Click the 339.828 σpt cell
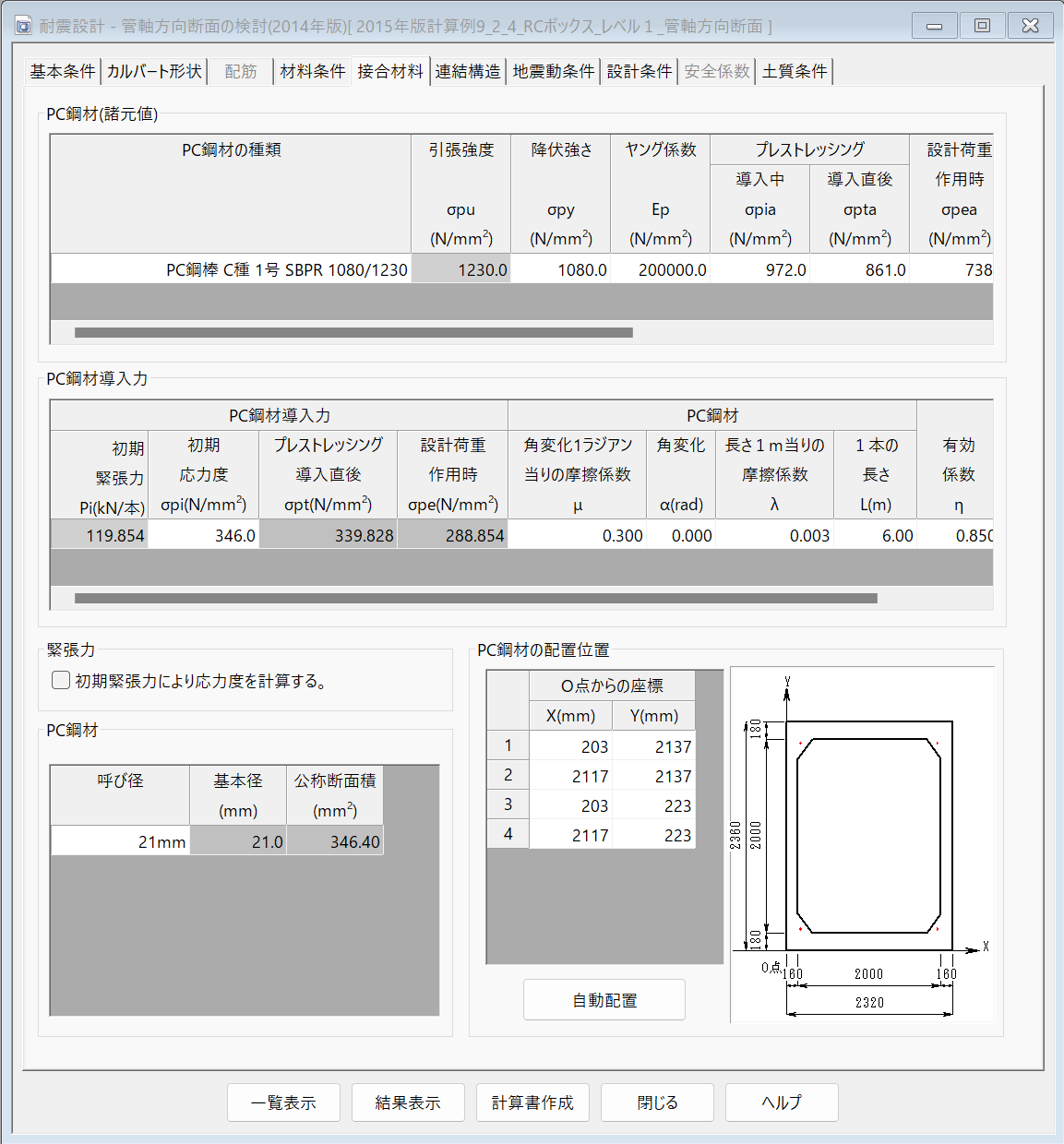The height and width of the screenshot is (1144, 1064). [x=329, y=535]
